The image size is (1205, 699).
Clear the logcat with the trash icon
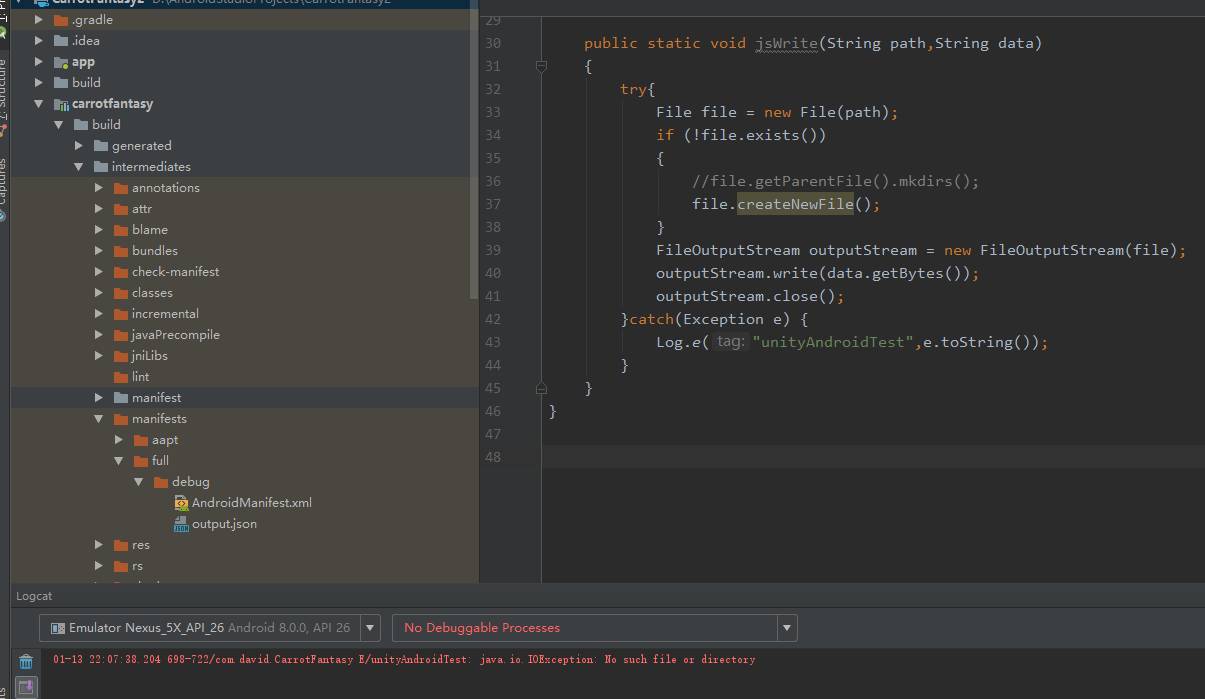pyautogui.click(x=26, y=661)
